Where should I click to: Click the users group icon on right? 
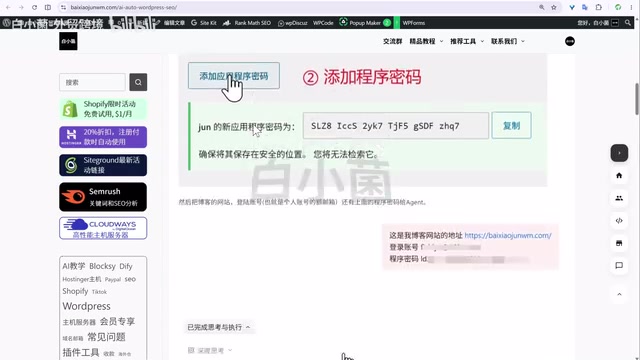619,198
